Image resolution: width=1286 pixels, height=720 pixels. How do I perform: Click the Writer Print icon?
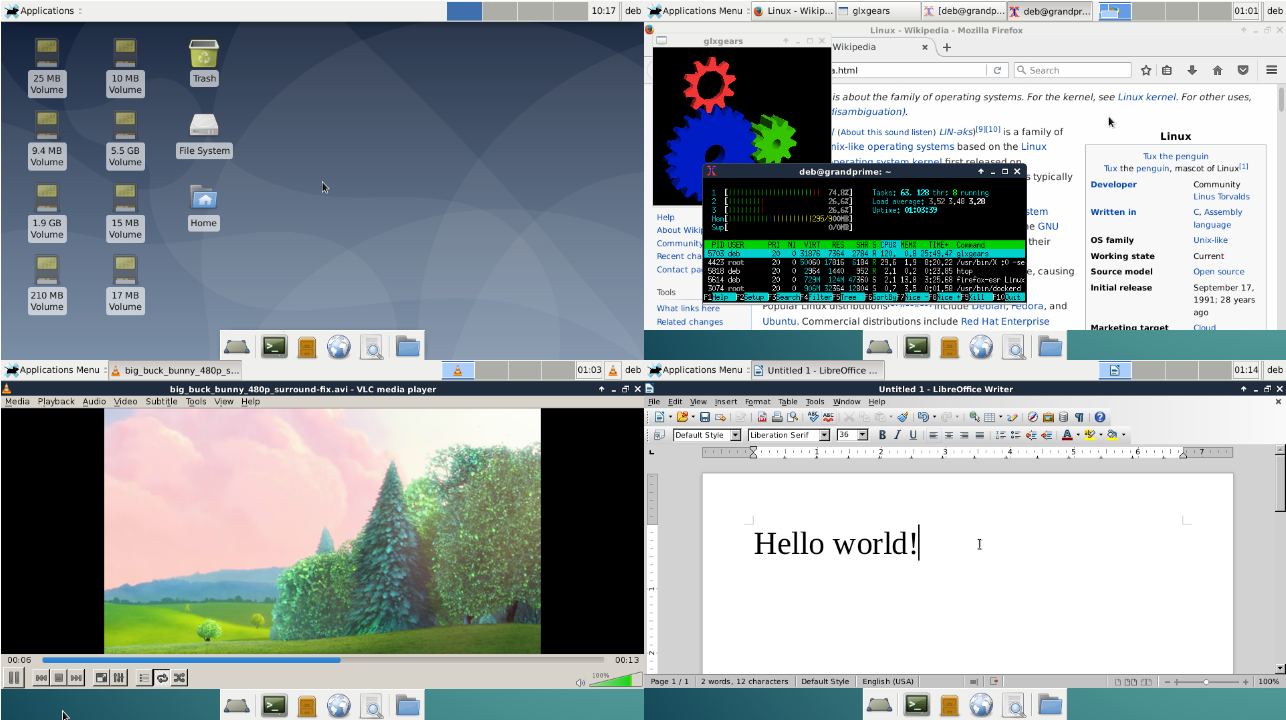(x=777, y=417)
